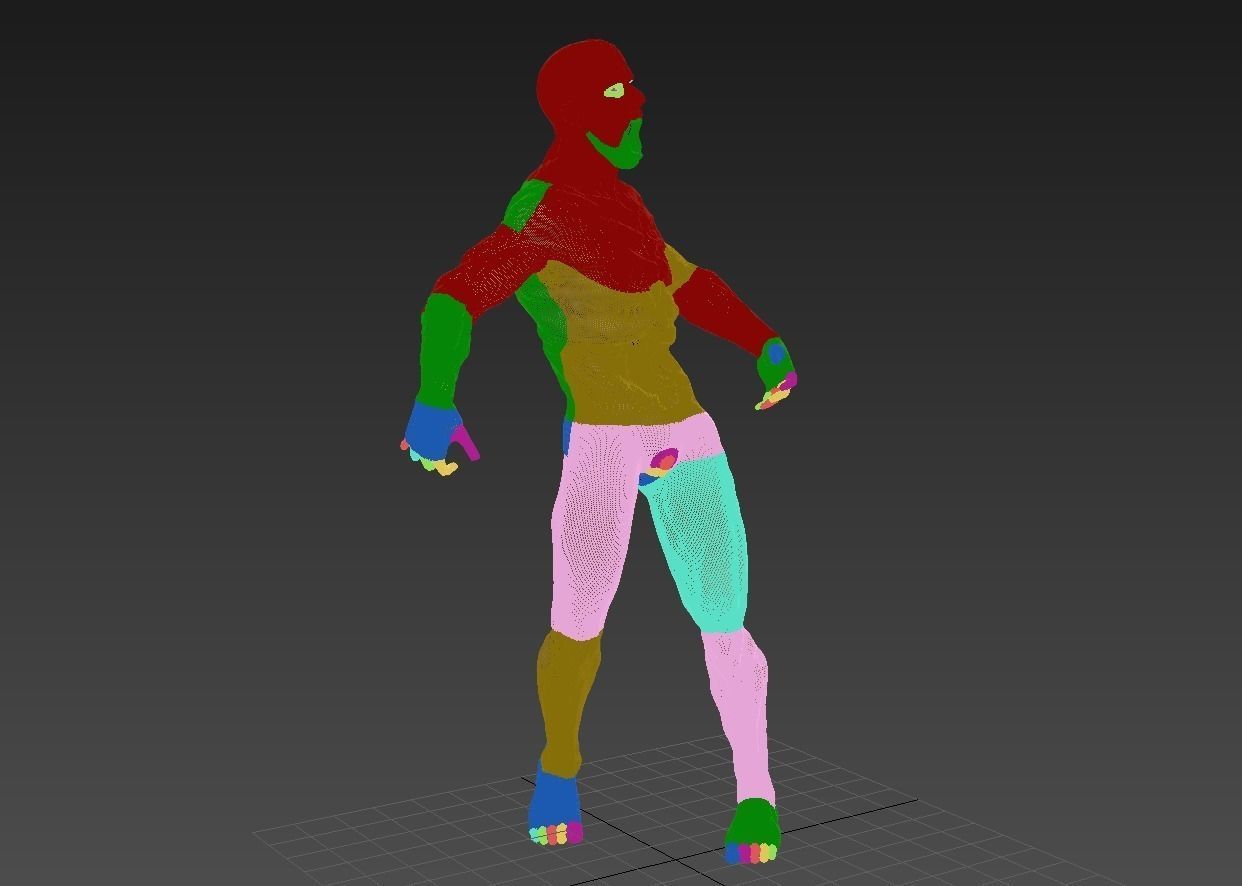Select the yellow-green eye patch
Screen dimensions: 1242x886
tap(613, 91)
